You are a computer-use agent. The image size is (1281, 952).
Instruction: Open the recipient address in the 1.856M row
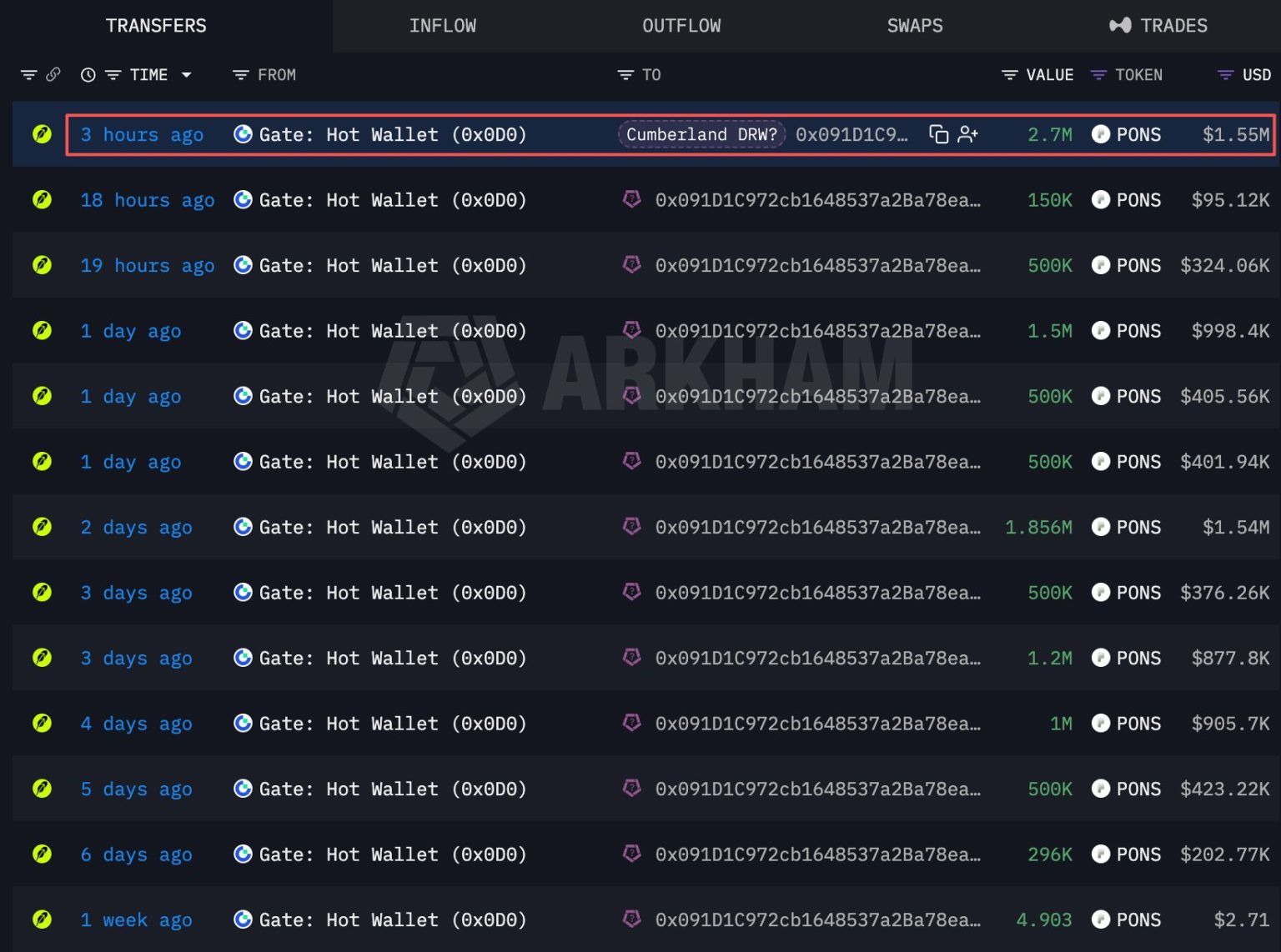(818, 527)
